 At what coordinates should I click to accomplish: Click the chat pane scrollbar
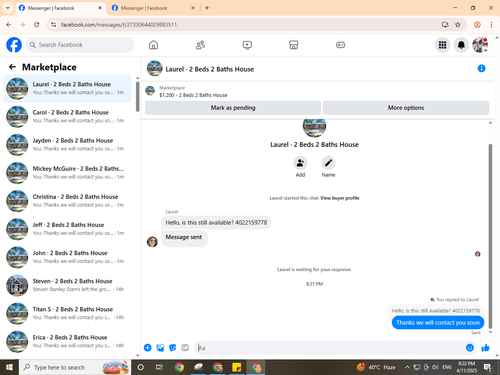click(490, 235)
